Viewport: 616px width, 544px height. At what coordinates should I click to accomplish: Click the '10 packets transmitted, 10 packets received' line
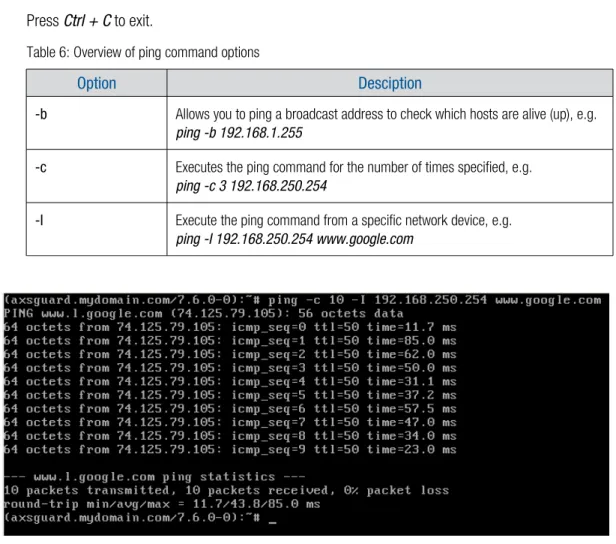226,491
